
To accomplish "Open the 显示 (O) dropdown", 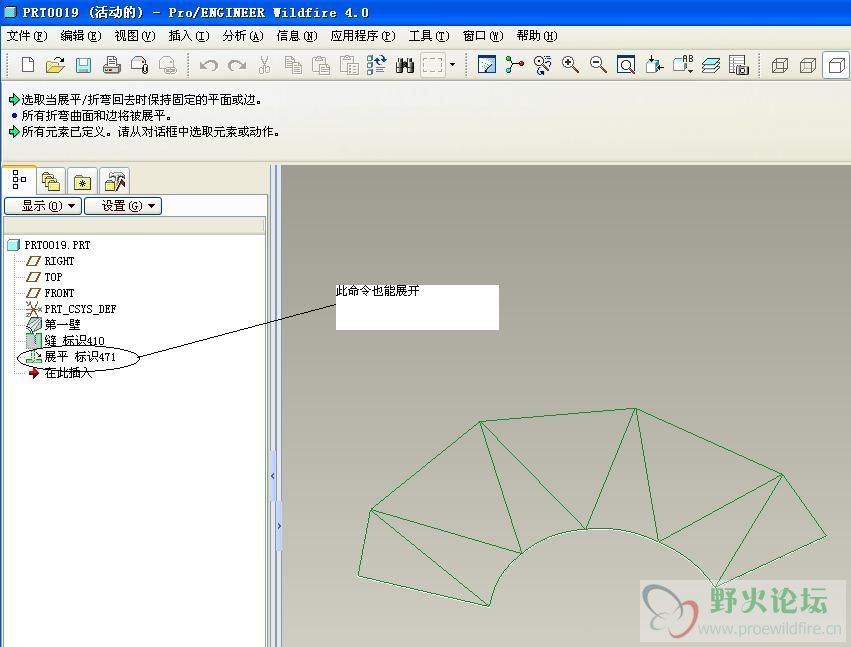I will tap(43, 206).
